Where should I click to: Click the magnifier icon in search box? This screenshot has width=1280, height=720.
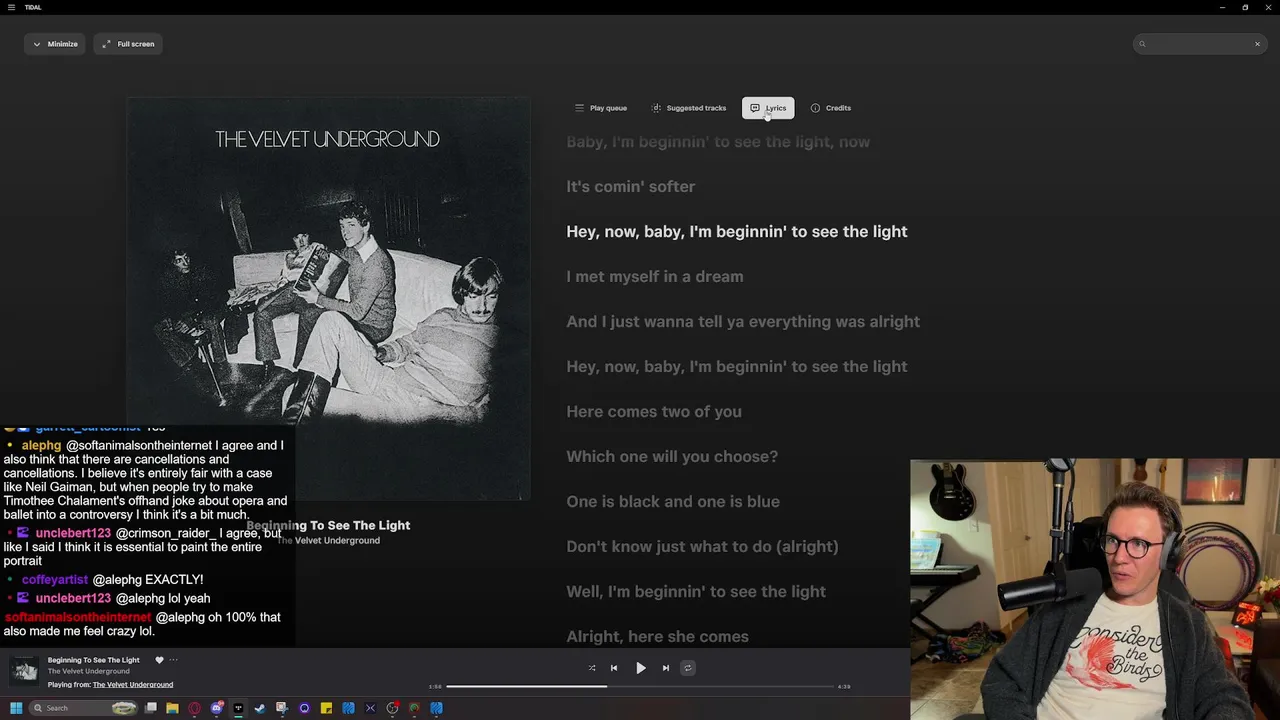tap(1142, 44)
